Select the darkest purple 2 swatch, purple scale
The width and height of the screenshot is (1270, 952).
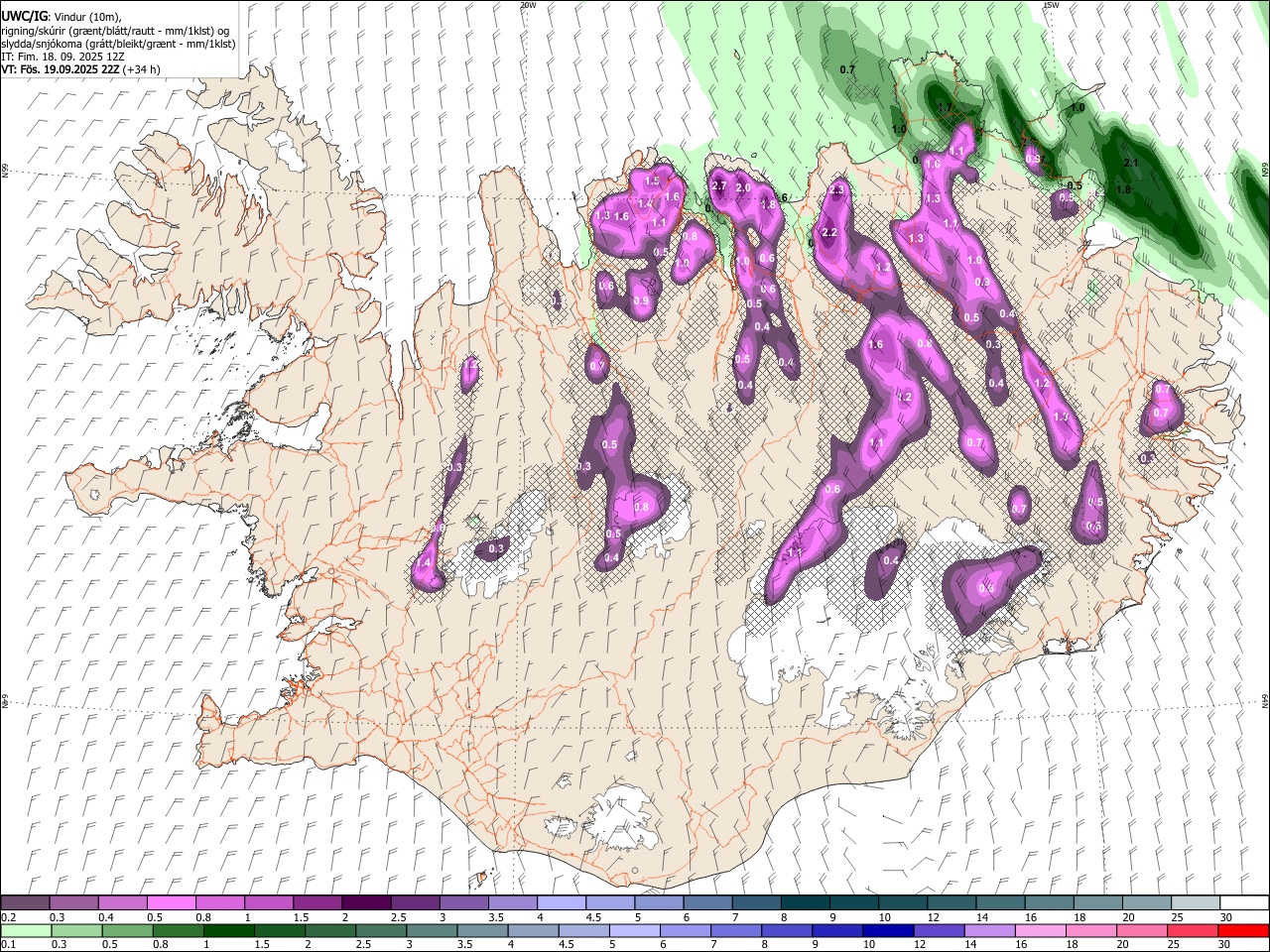366,903
